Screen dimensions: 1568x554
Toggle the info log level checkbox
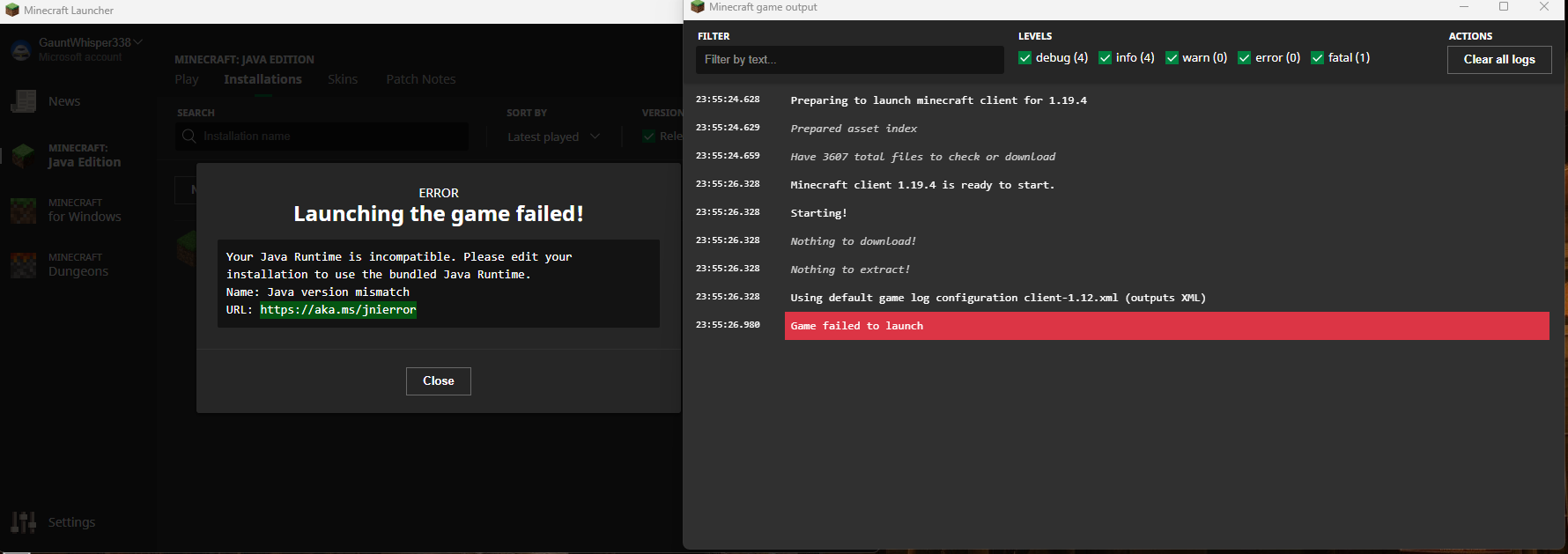[x=1105, y=58]
